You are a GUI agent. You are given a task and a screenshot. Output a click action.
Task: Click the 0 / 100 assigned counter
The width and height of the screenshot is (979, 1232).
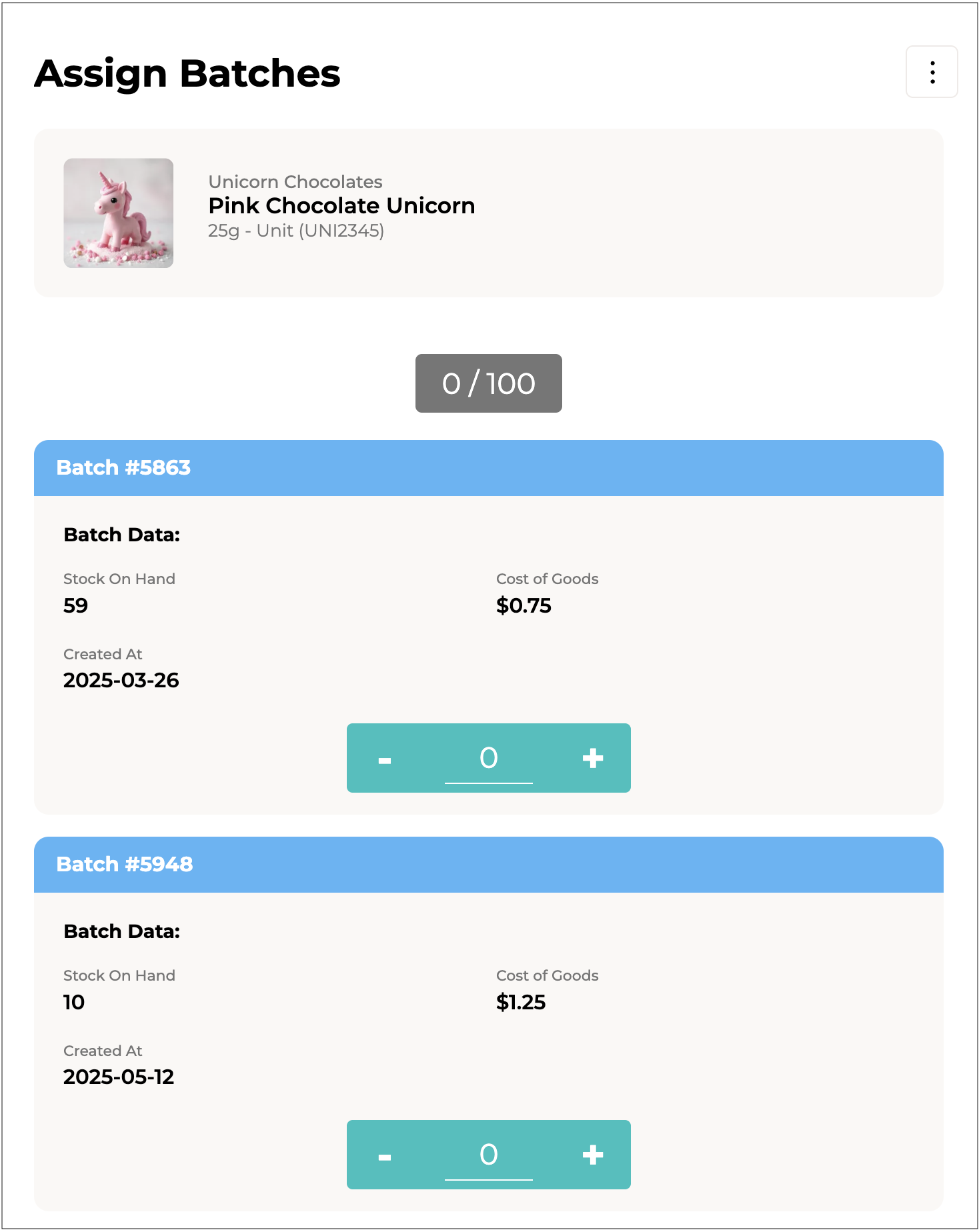(x=489, y=383)
